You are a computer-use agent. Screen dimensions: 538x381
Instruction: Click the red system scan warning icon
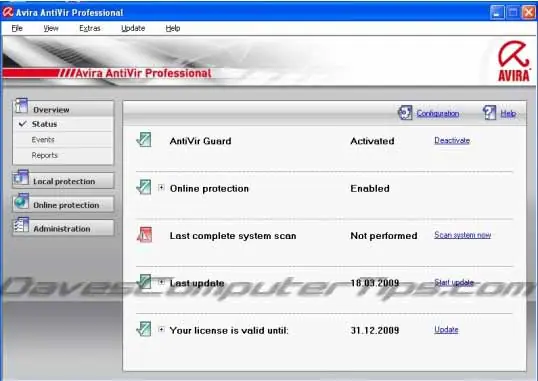click(x=144, y=235)
